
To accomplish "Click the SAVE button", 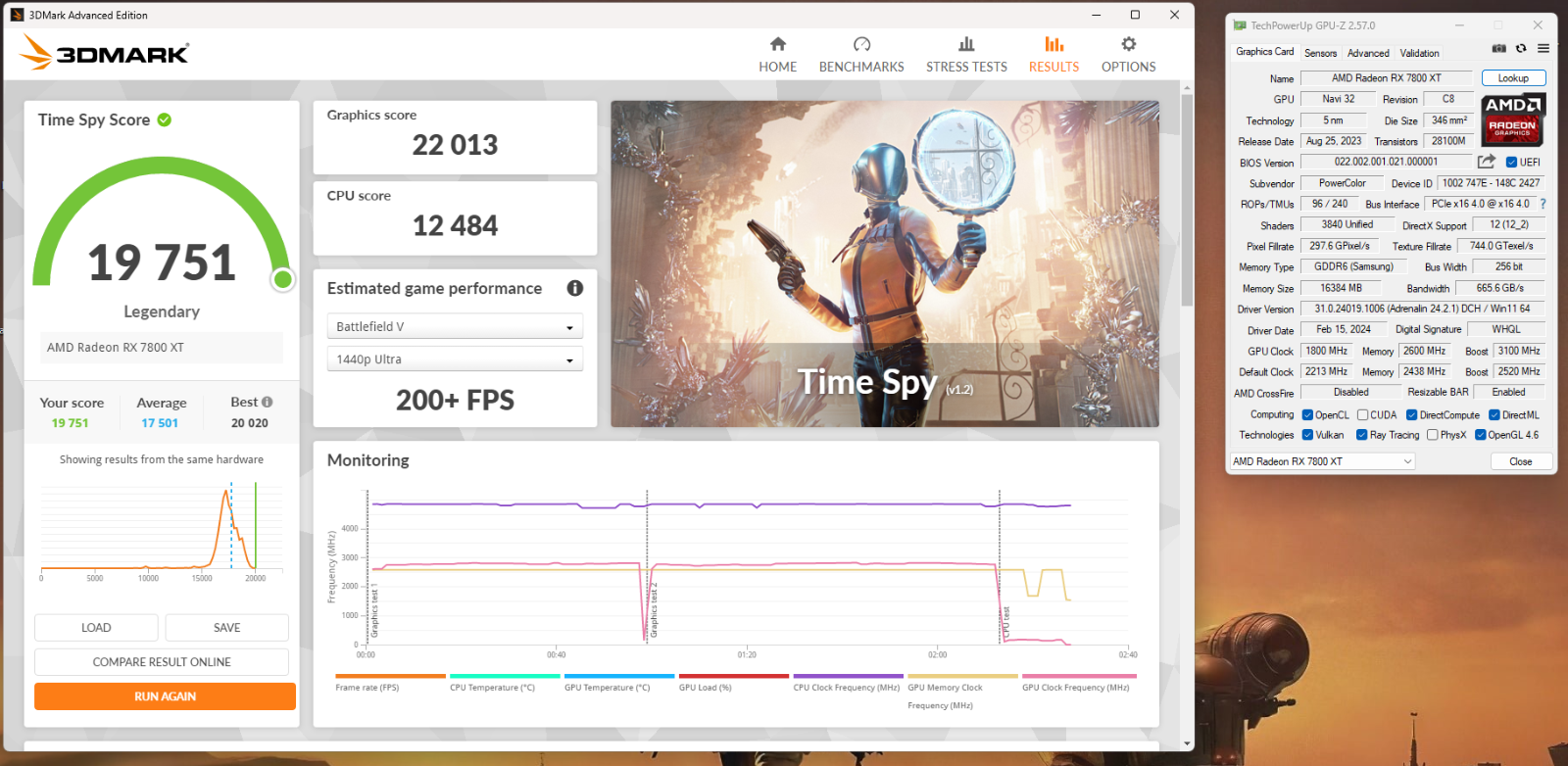I will click(226, 628).
